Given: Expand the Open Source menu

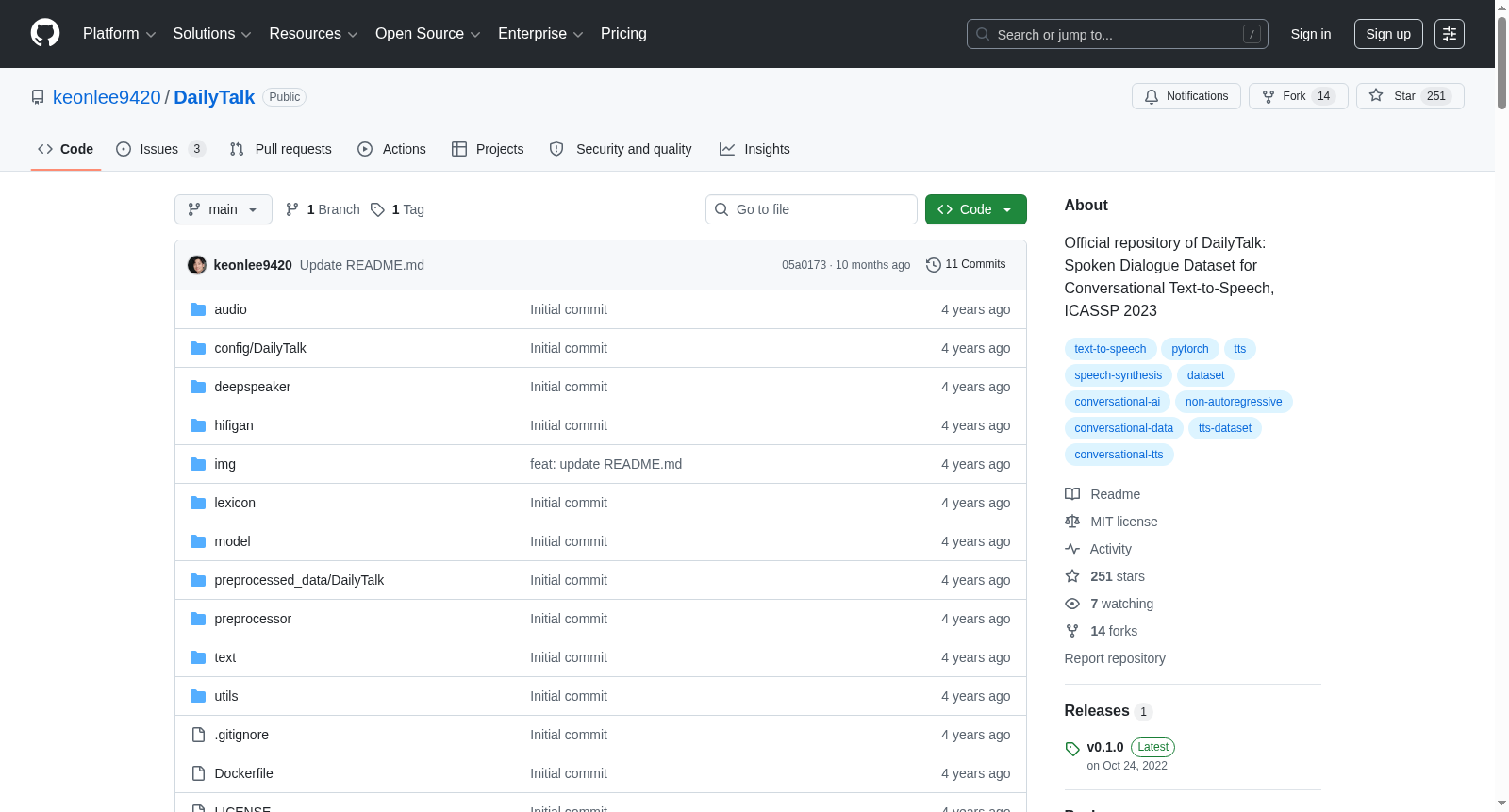Looking at the screenshot, I should (x=428, y=34).
